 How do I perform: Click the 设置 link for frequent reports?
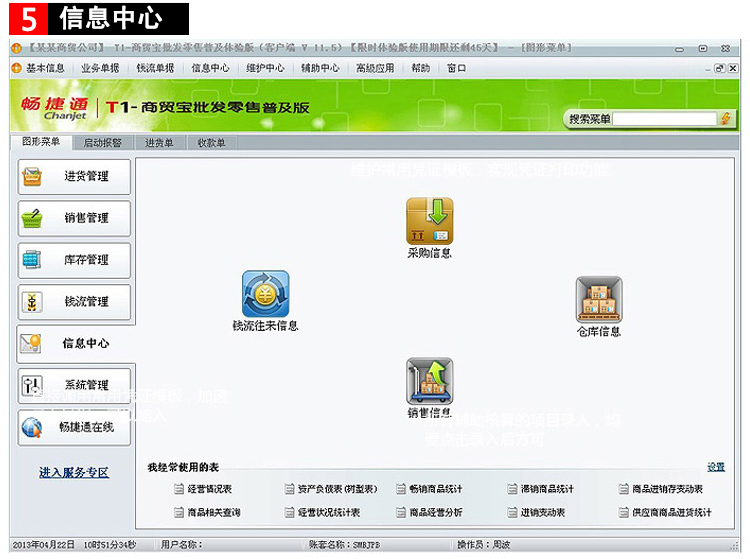click(716, 467)
